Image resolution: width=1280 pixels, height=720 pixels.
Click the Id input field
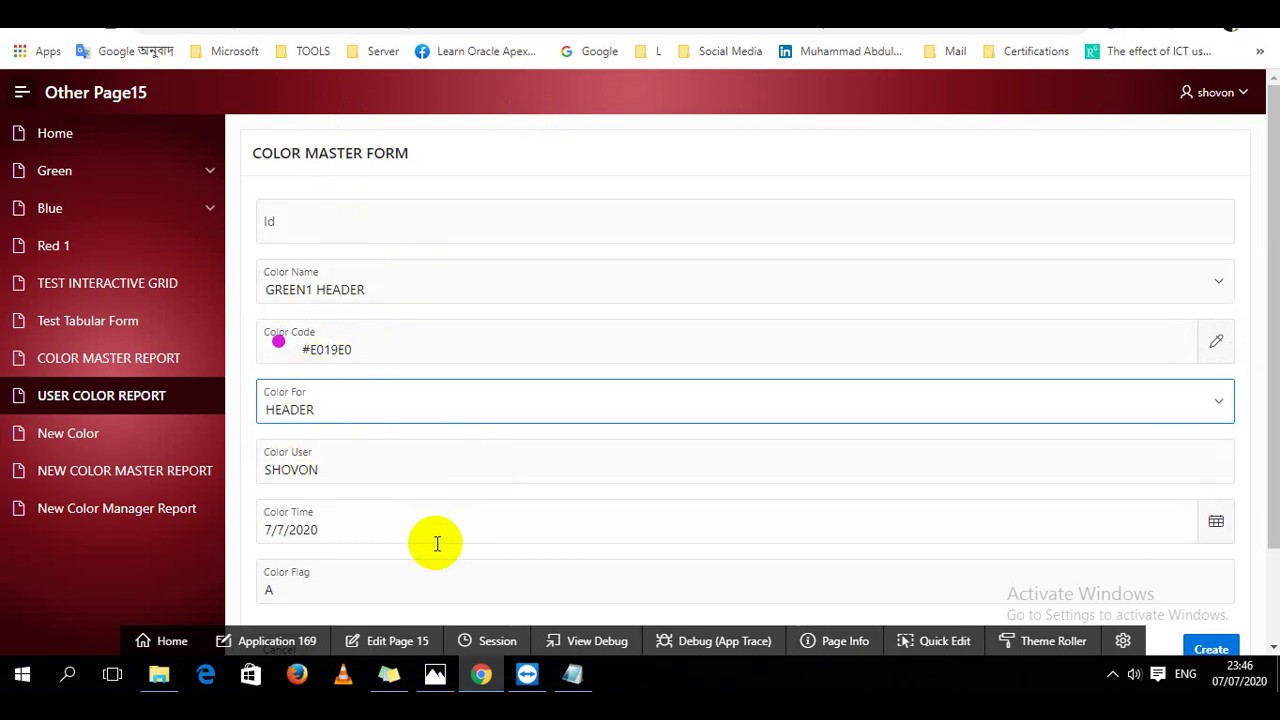click(745, 221)
